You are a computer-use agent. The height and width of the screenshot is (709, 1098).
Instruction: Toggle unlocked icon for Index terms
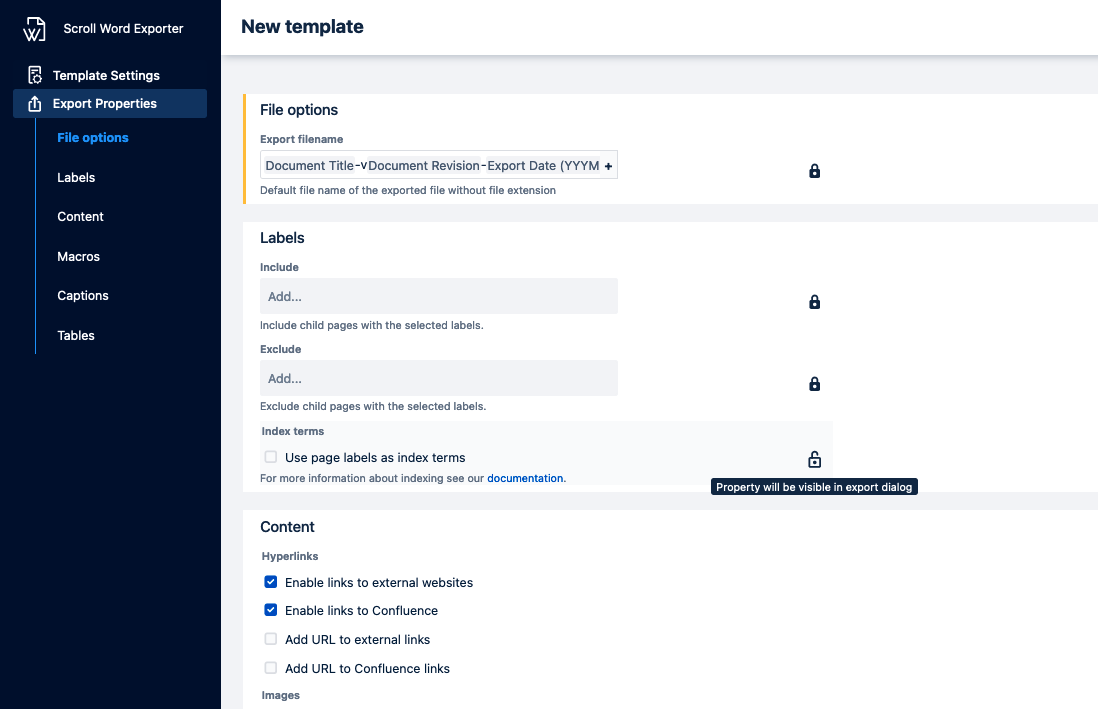point(814,460)
